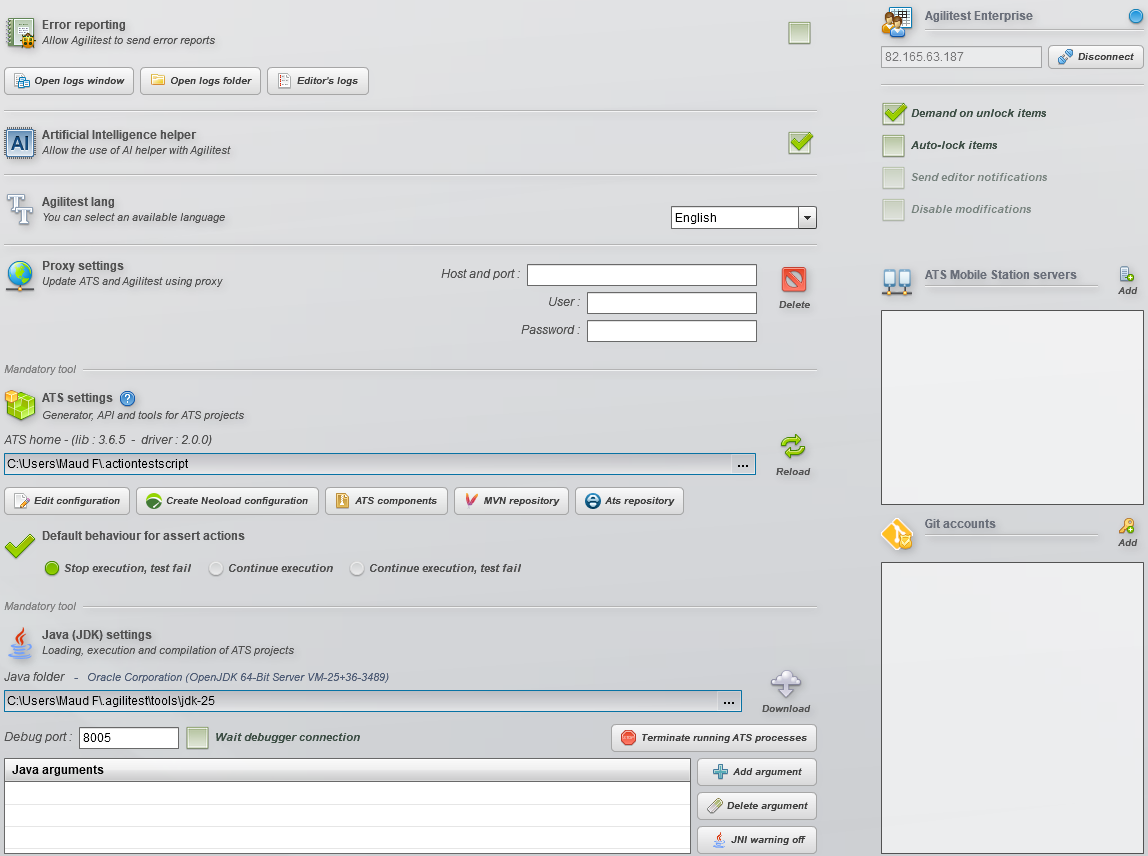The height and width of the screenshot is (856, 1148).
Task: Uncheck Demand on unlock items
Action: click(894, 113)
